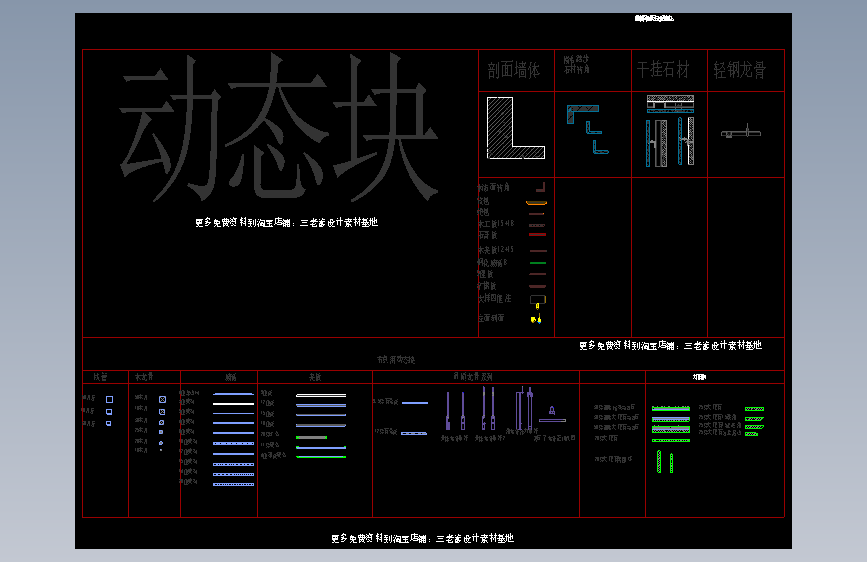Pick the medium blue square tube symbol
This screenshot has width=867, height=562.
point(109,412)
